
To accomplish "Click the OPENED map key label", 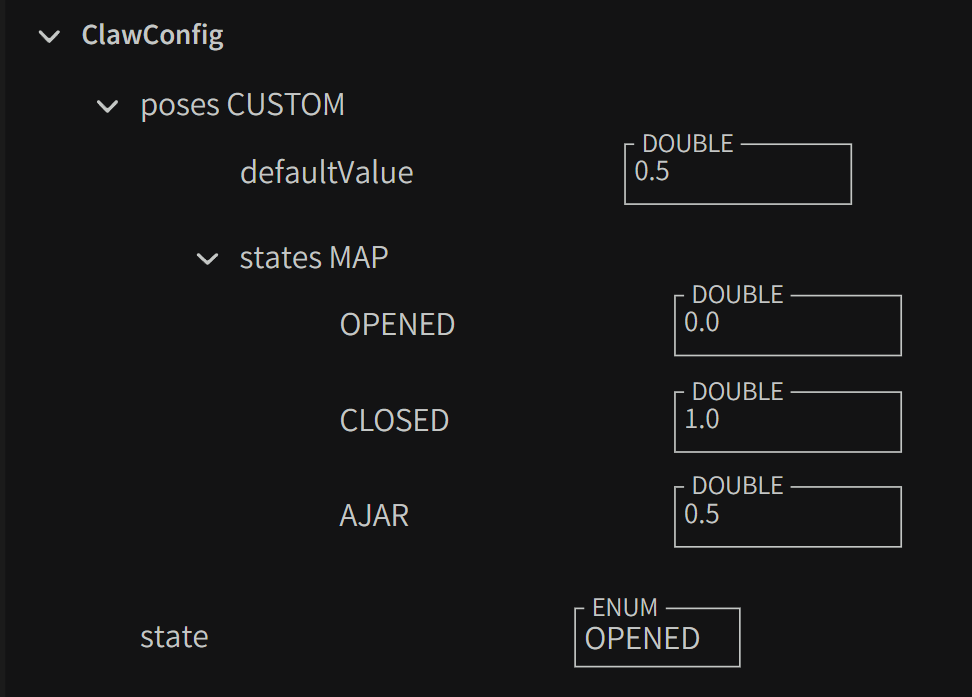I will pos(397,325).
